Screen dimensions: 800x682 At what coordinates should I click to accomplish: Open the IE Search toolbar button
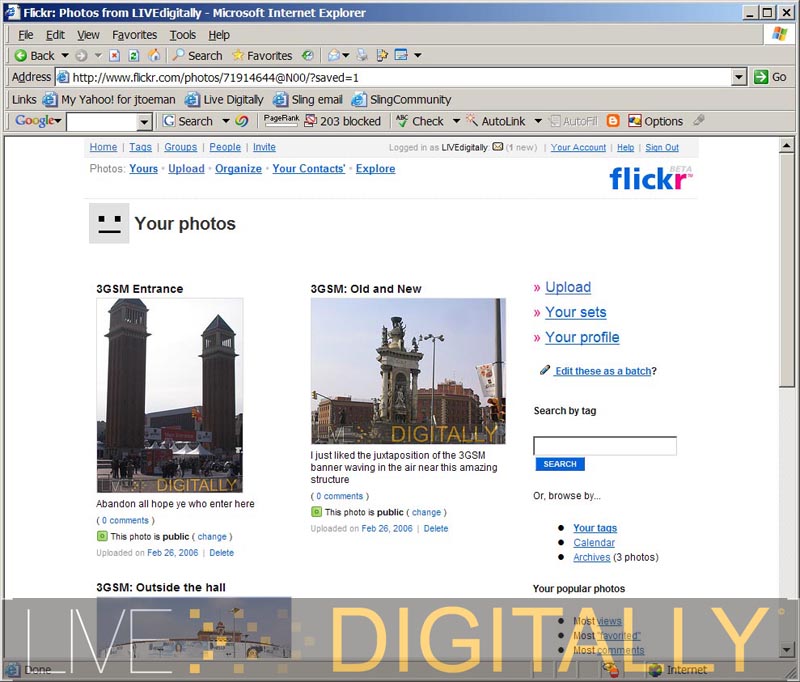(196, 56)
